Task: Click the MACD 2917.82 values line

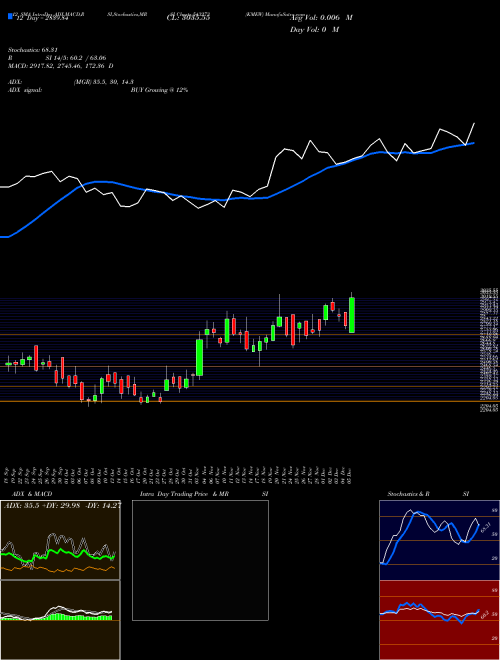Action: point(61,66)
